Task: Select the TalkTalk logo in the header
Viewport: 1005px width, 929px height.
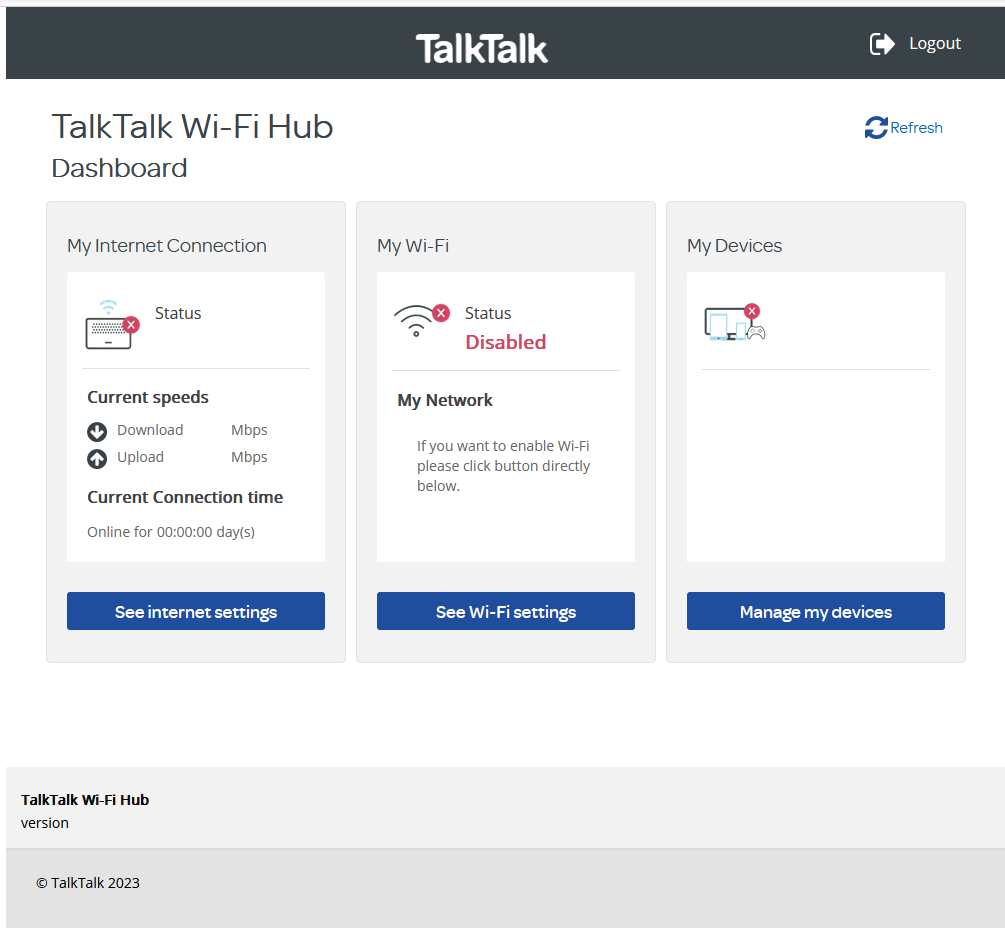Action: click(x=481, y=48)
